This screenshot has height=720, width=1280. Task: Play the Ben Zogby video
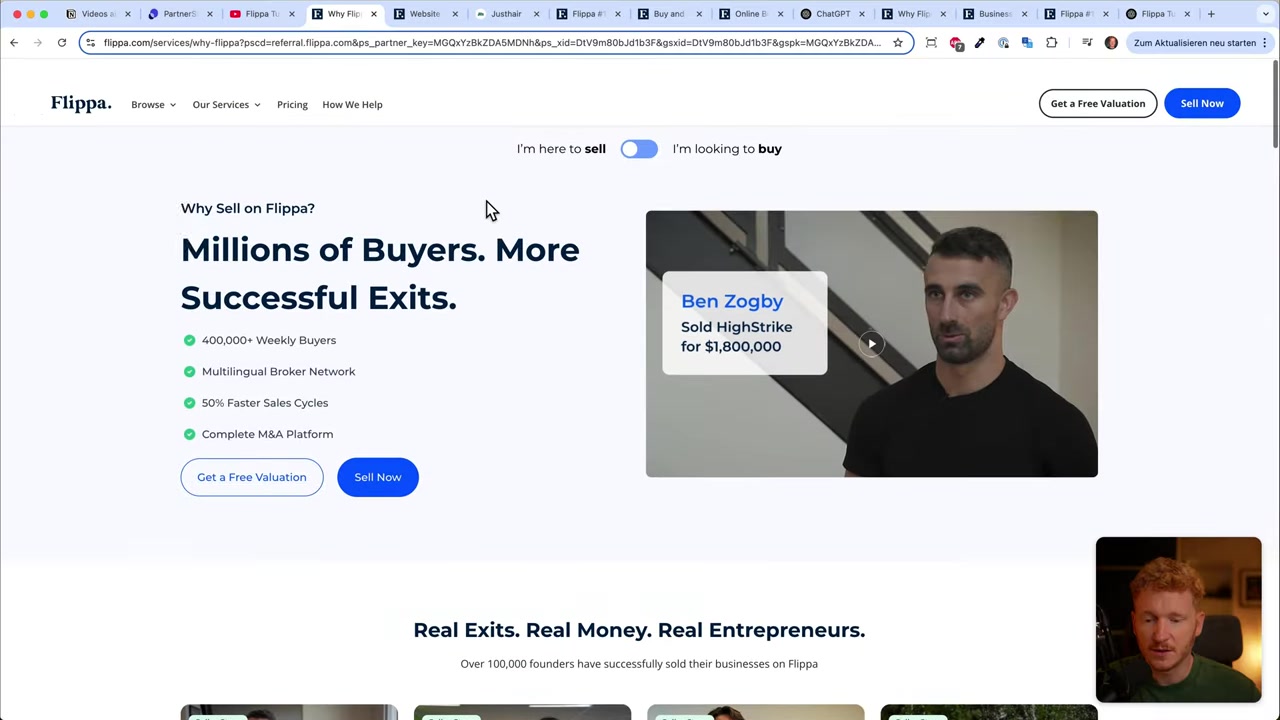872,344
